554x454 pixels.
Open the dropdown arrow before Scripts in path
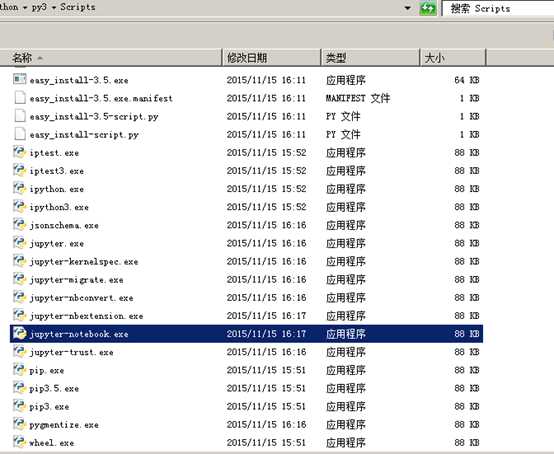[54, 7]
